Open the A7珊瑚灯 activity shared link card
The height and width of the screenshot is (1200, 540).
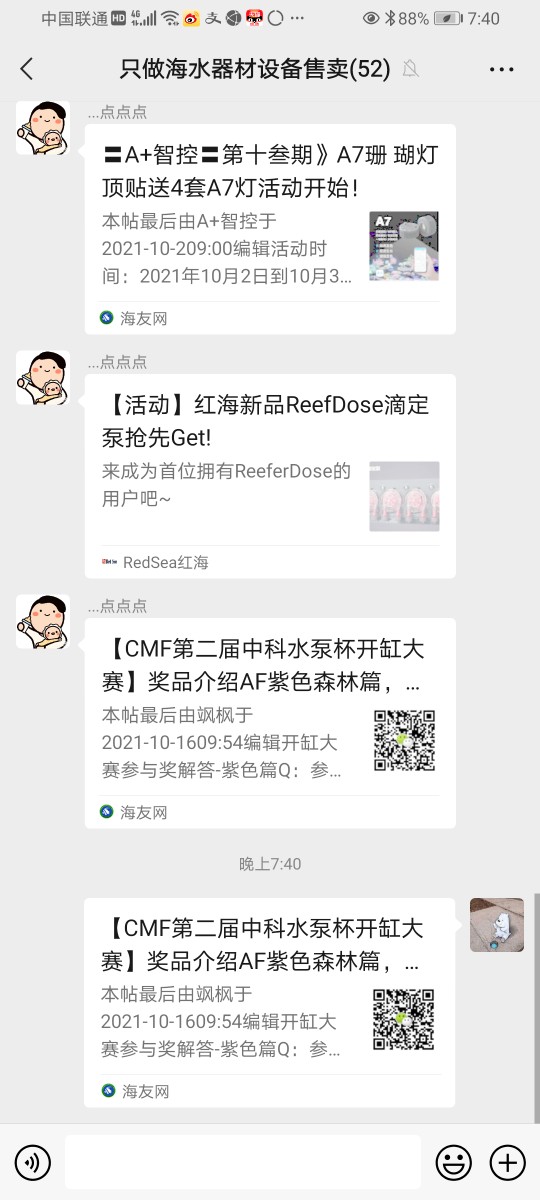pyautogui.click(x=270, y=229)
